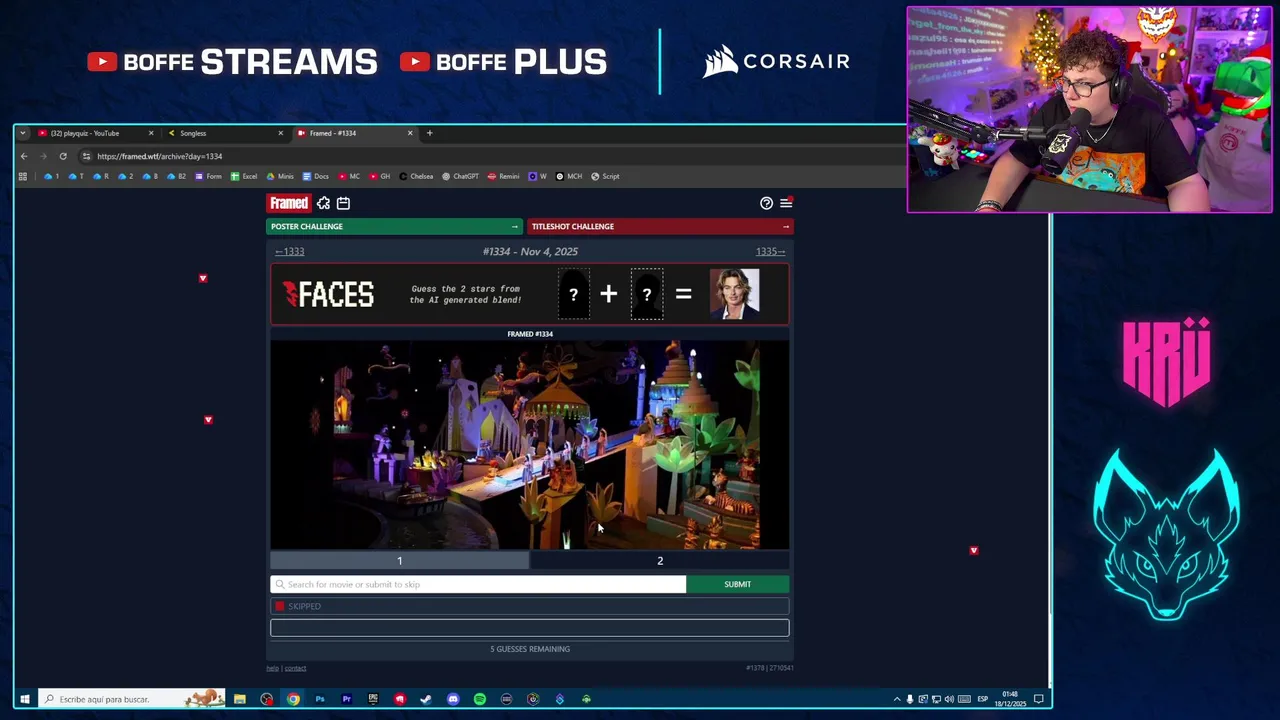This screenshot has height=720, width=1280.
Task: Close the Songless tab
Action: [x=280, y=133]
